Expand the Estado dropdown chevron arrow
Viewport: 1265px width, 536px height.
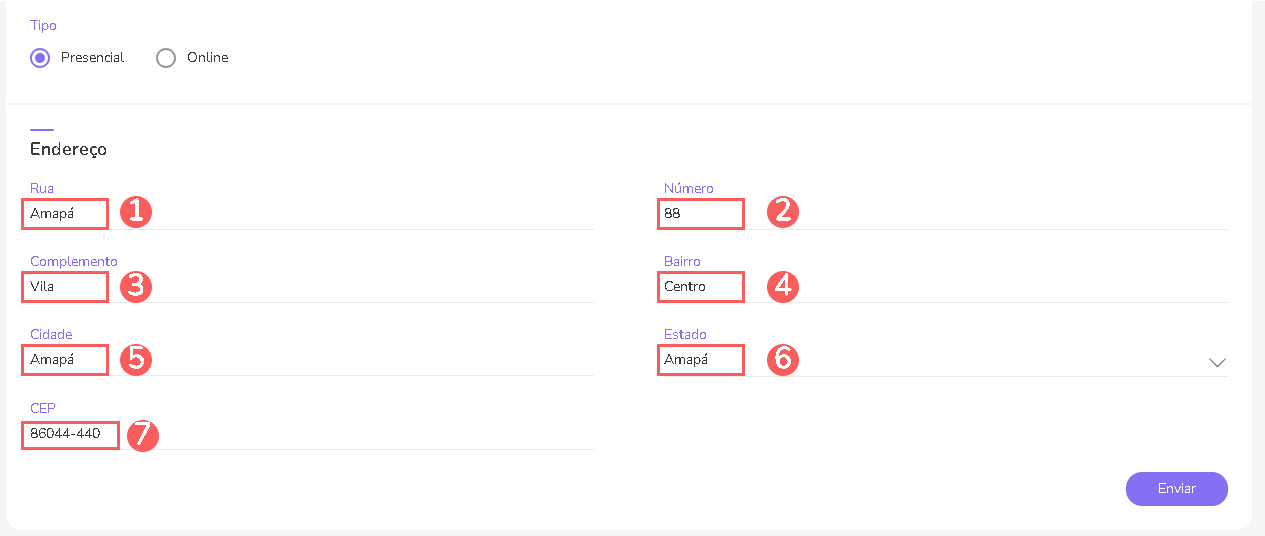tap(1217, 362)
